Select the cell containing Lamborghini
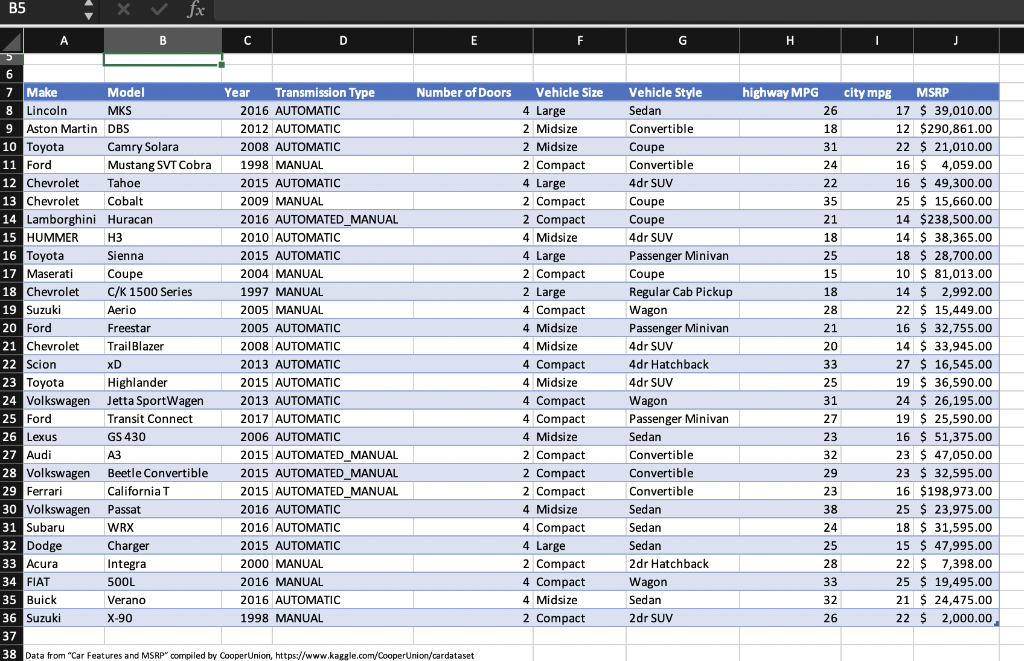Image resolution: width=1024 pixels, height=661 pixels. coord(64,219)
